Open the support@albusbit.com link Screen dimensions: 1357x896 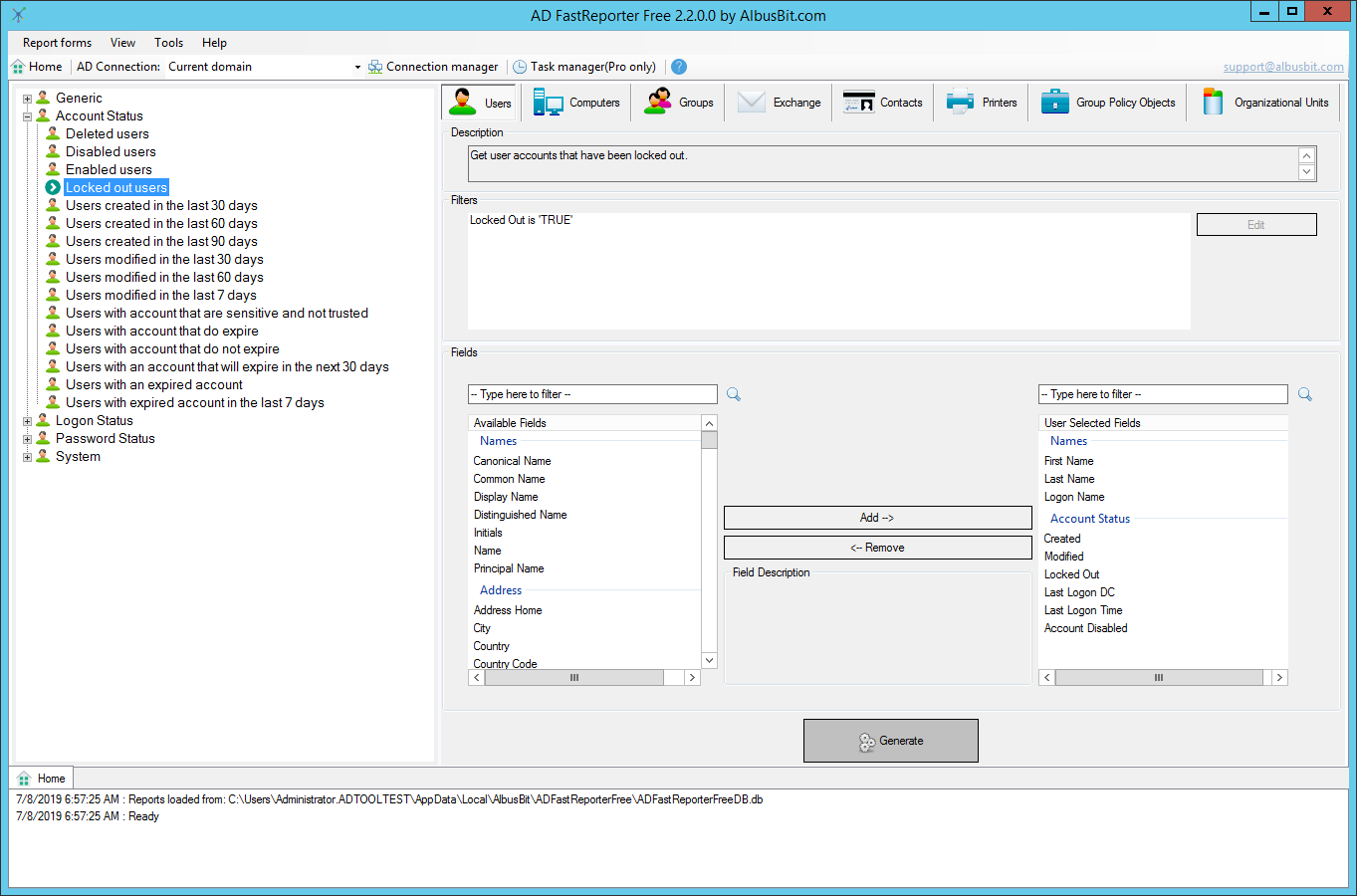coord(1283,67)
